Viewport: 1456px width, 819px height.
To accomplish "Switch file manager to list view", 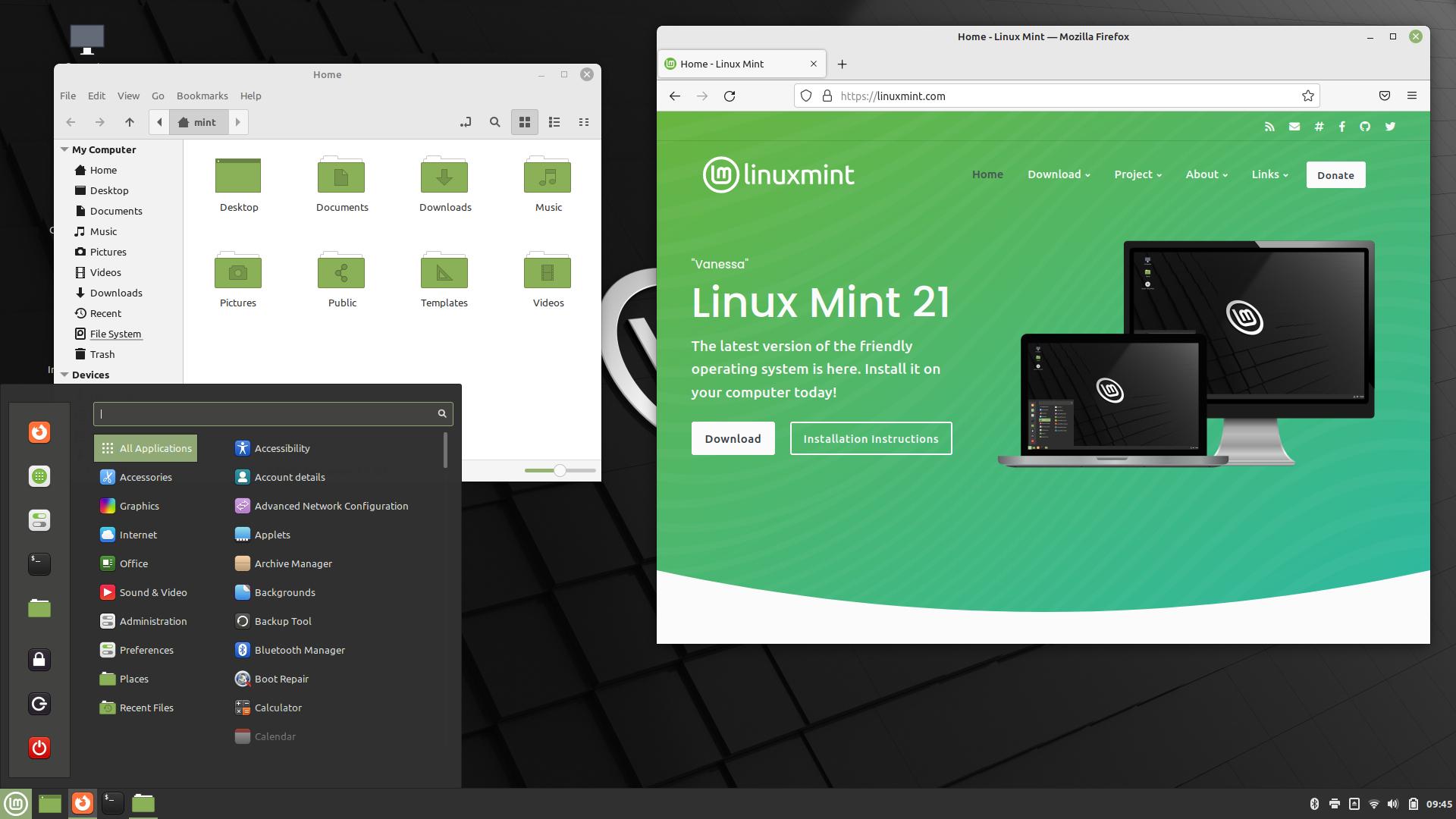I will tap(554, 122).
